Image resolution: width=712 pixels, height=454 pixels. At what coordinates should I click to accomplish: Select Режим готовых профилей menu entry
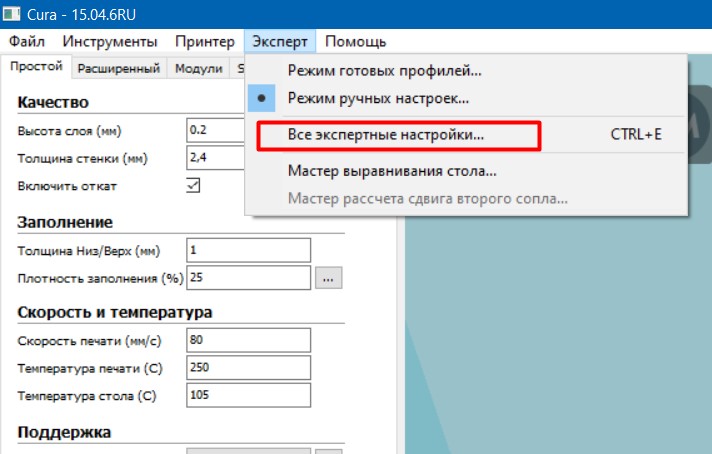click(466, 71)
